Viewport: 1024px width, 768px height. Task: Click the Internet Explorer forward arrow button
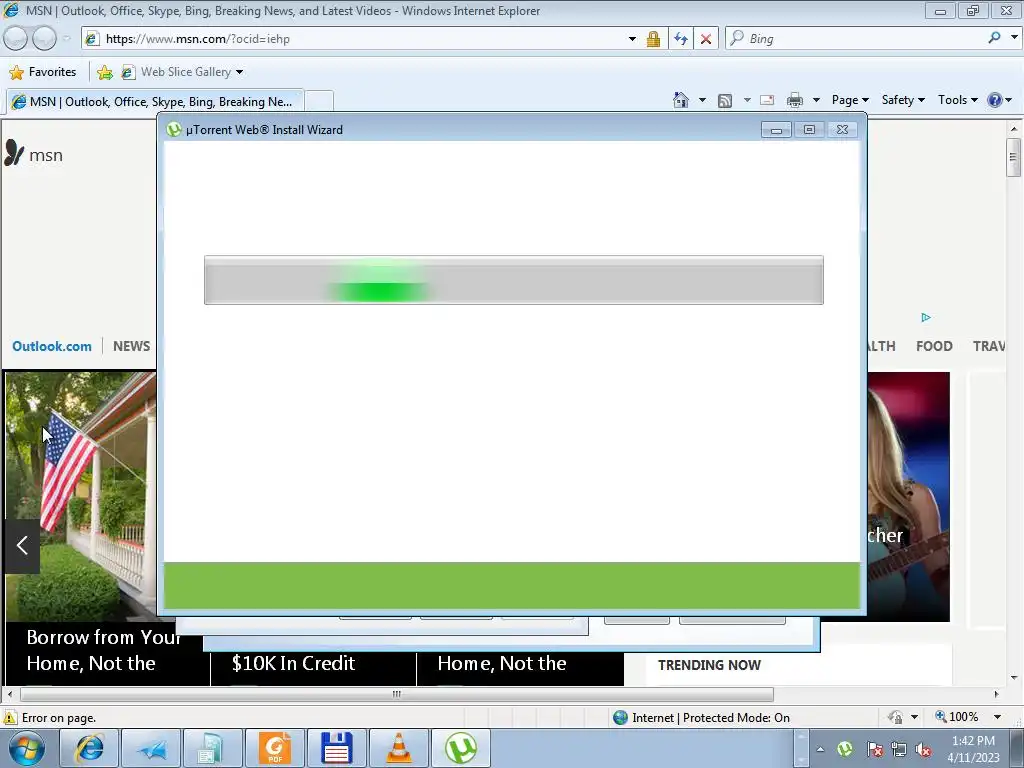point(44,39)
